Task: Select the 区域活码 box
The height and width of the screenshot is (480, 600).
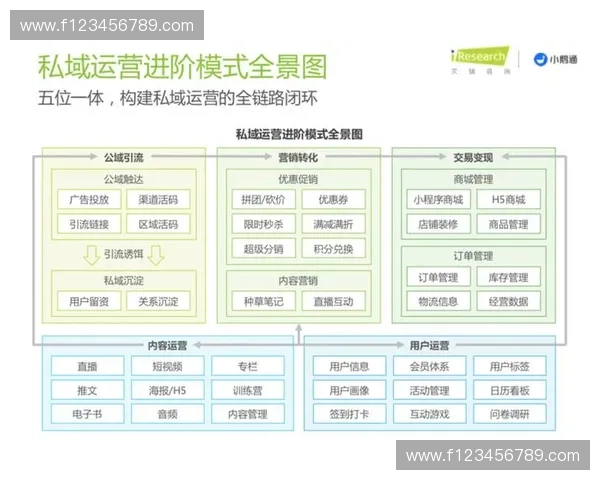Action: pos(158,224)
